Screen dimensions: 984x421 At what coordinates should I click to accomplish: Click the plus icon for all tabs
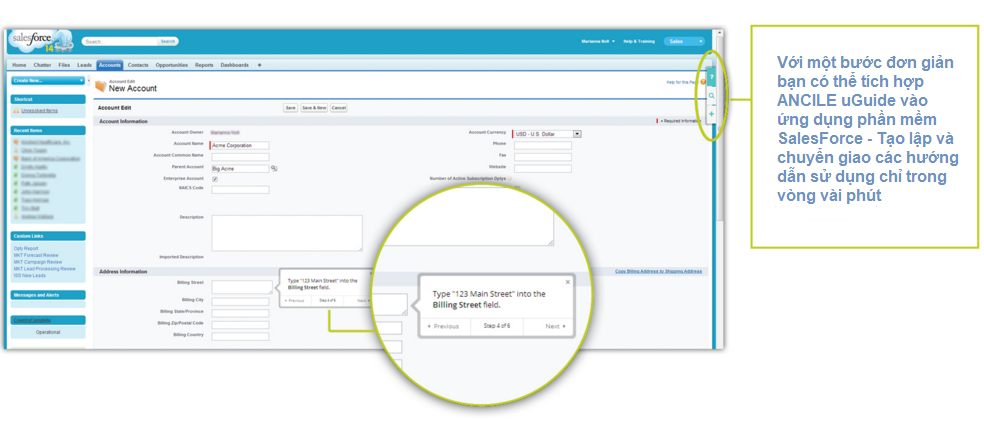pos(260,65)
